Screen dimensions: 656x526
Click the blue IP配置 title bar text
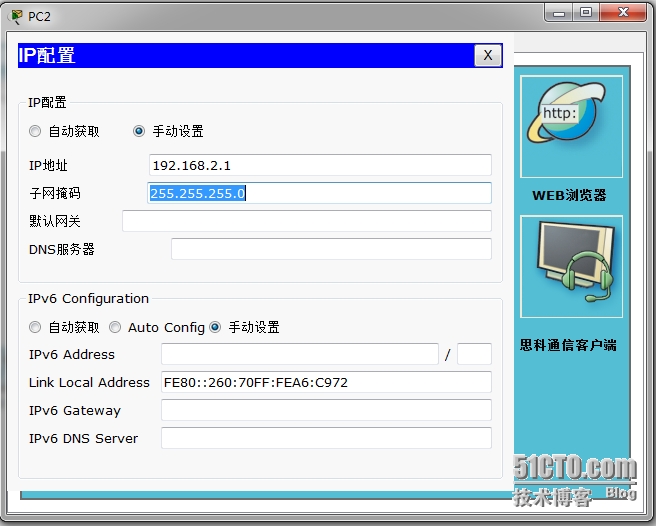[47, 55]
